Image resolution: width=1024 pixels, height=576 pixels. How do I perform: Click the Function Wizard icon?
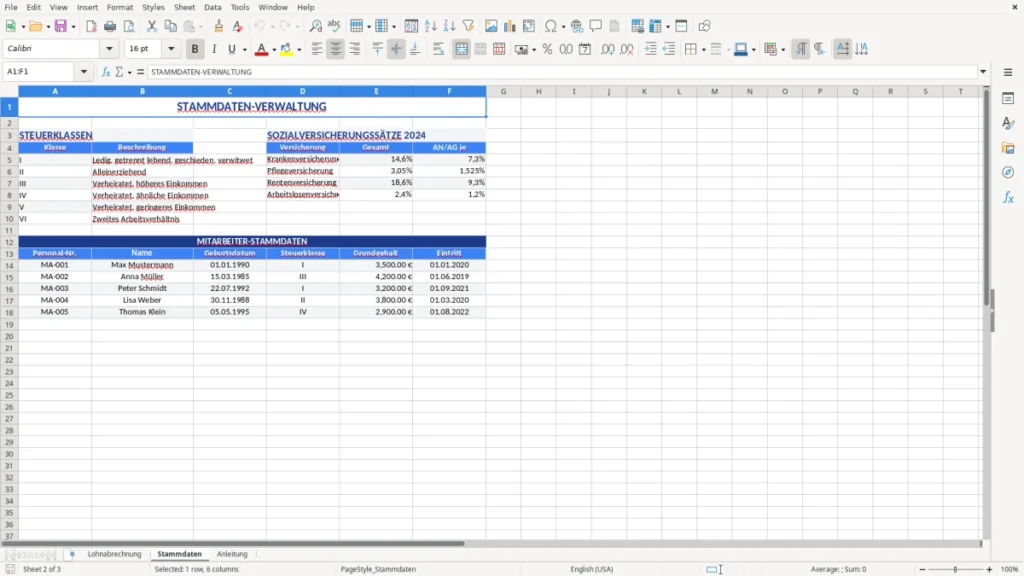pyautogui.click(x=106, y=72)
